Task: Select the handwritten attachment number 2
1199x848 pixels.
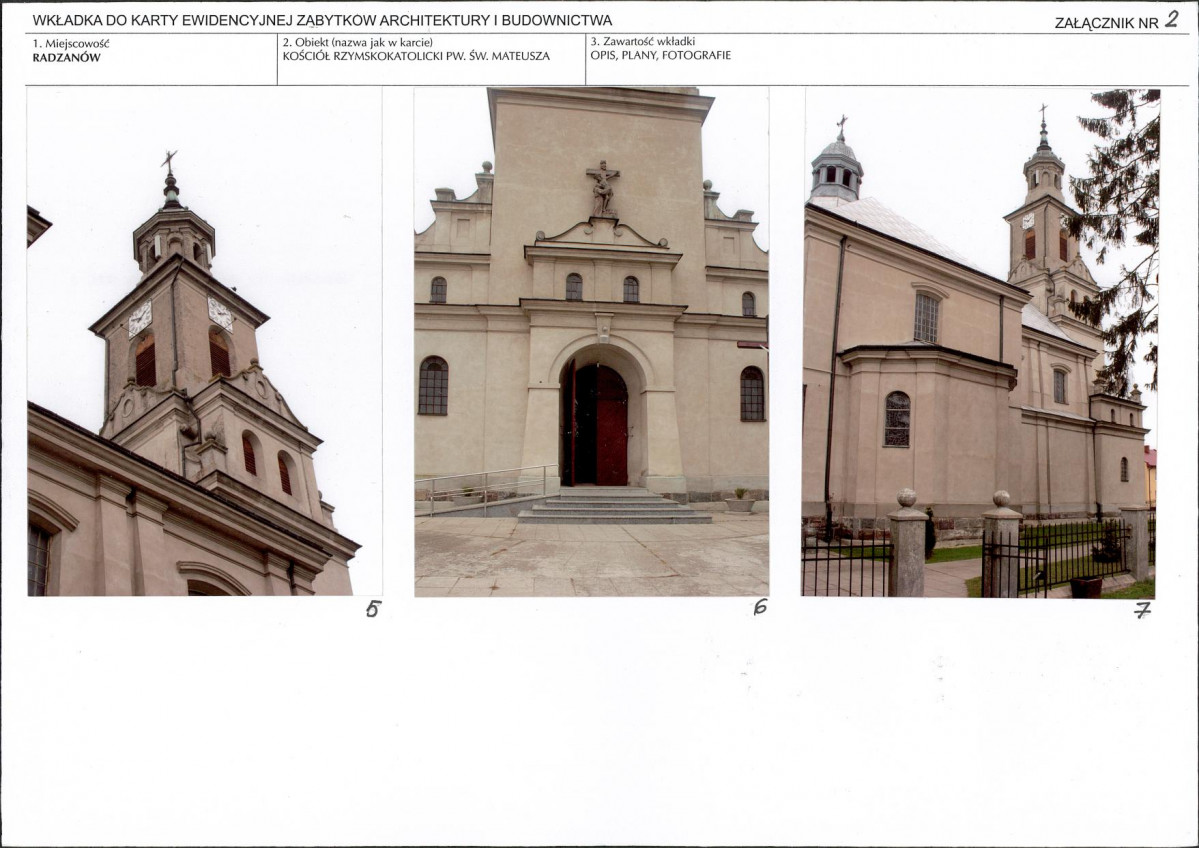Action: coord(1172,19)
